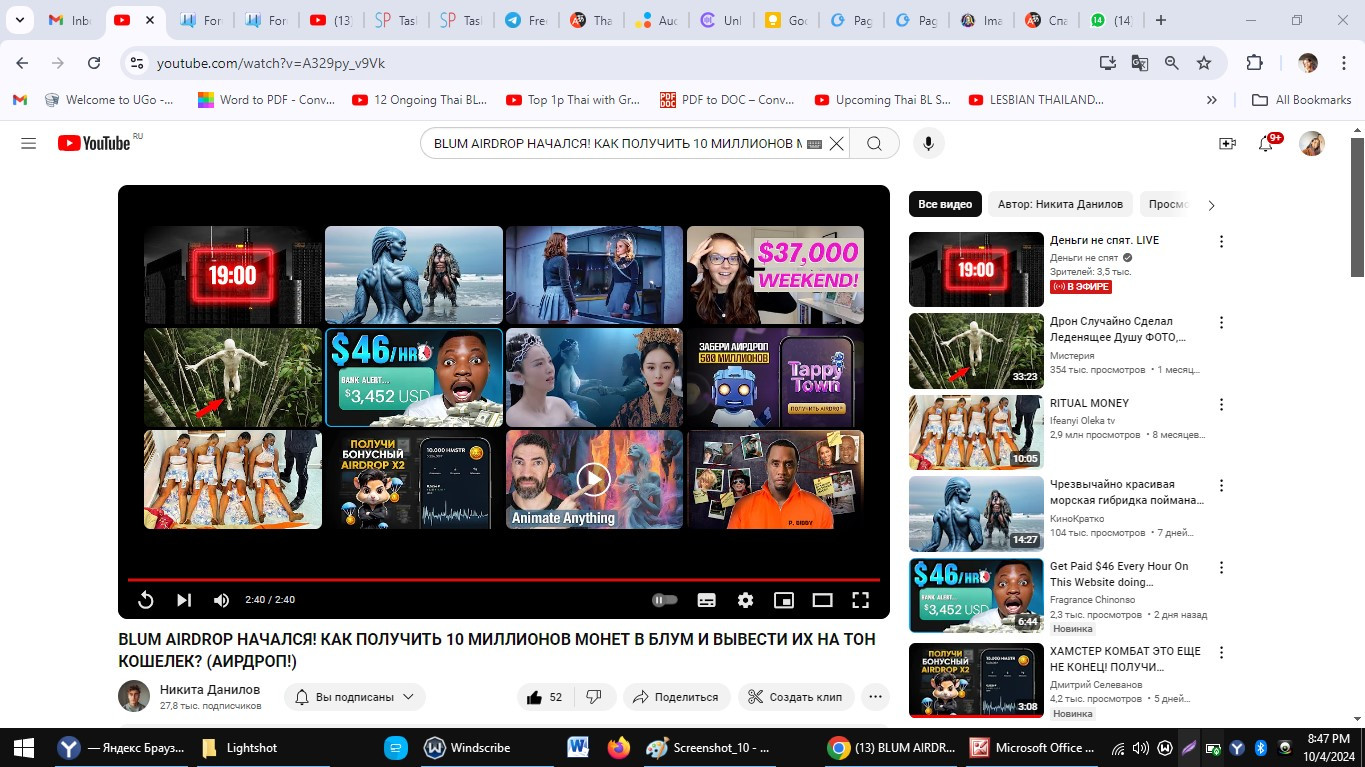This screenshot has height=767, width=1365.
Task: Open the zoom magnifier in the address bar
Action: pos(1171,63)
